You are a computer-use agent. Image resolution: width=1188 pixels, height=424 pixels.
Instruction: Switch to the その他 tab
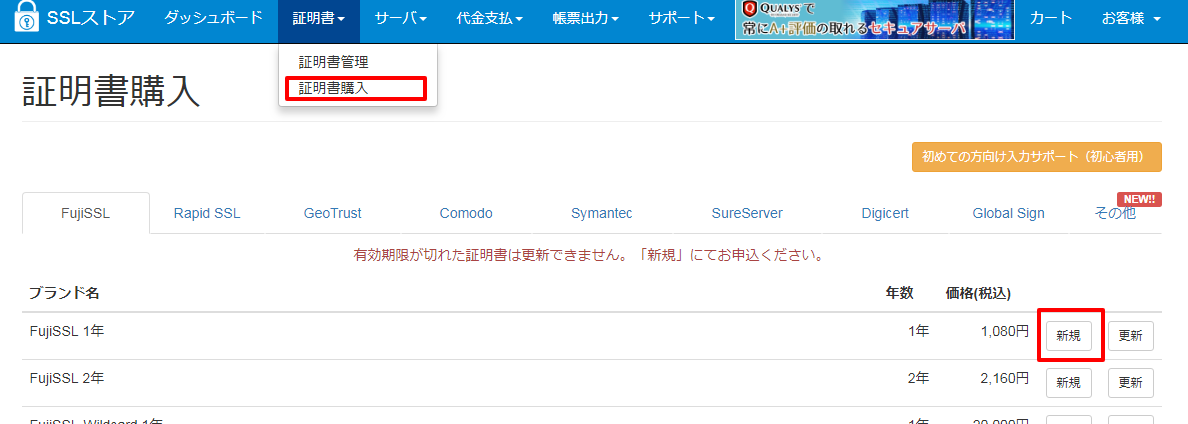click(1115, 214)
